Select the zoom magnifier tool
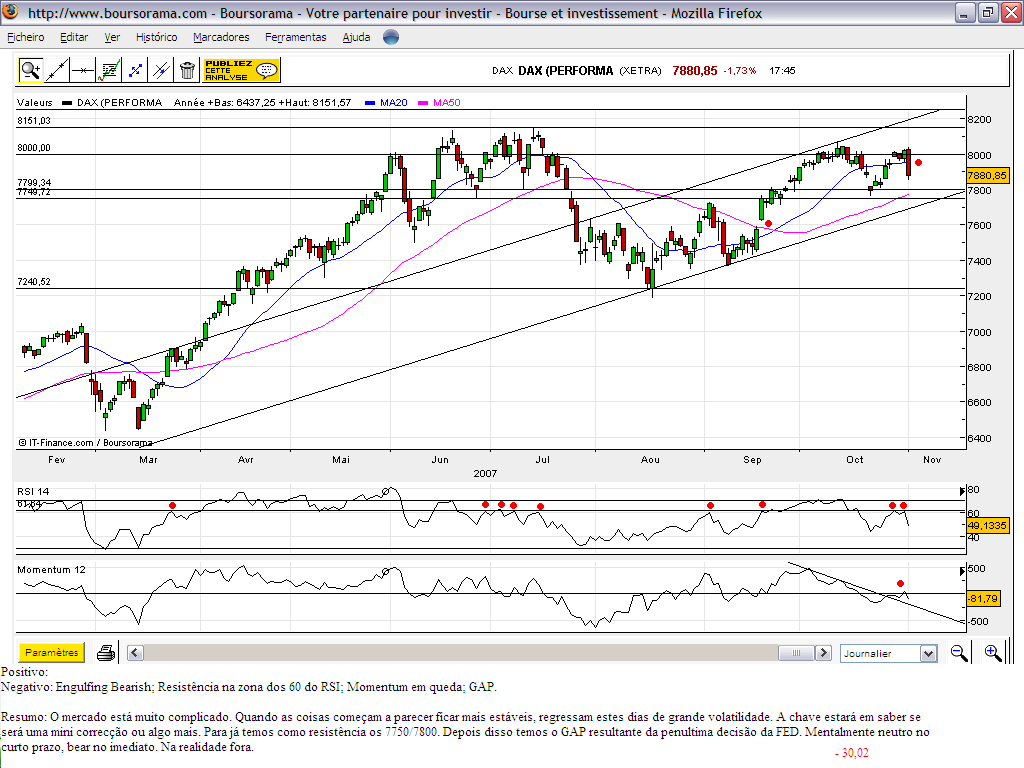The height and width of the screenshot is (768, 1024). coord(30,70)
